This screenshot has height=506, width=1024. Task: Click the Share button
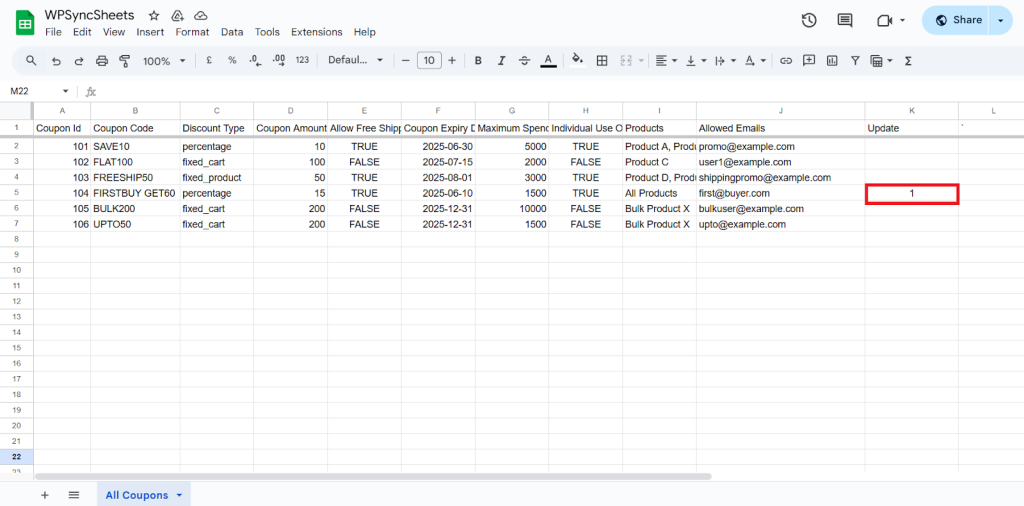pyautogui.click(x=957, y=20)
